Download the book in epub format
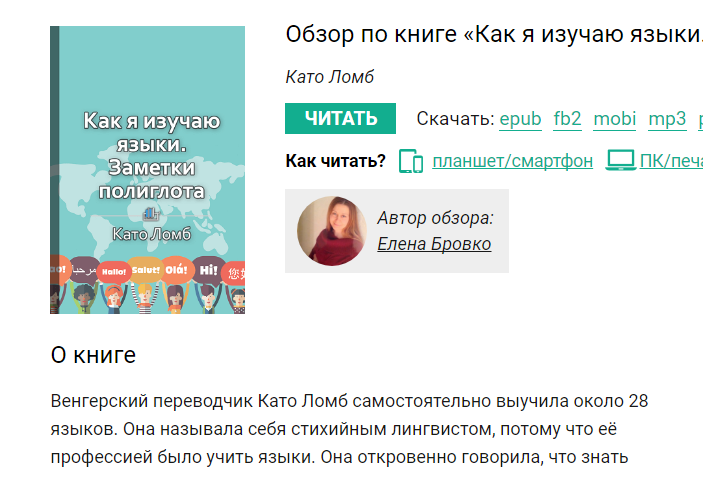Image resolution: width=703 pixels, height=481 pixels. click(521, 119)
